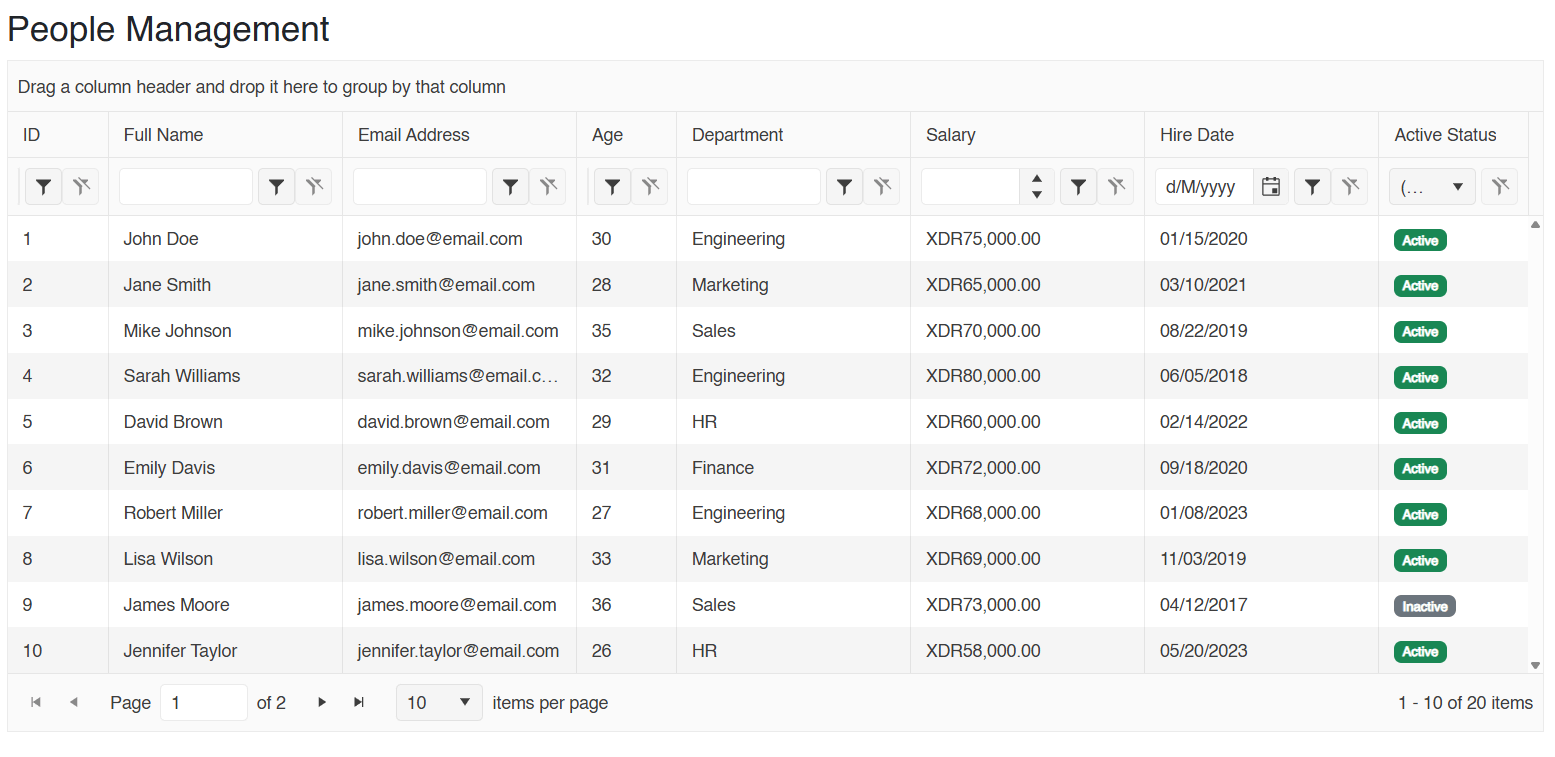Click the grid's vertical scrollbar down arrow
The width and height of the screenshot is (1555, 757).
(1535, 663)
